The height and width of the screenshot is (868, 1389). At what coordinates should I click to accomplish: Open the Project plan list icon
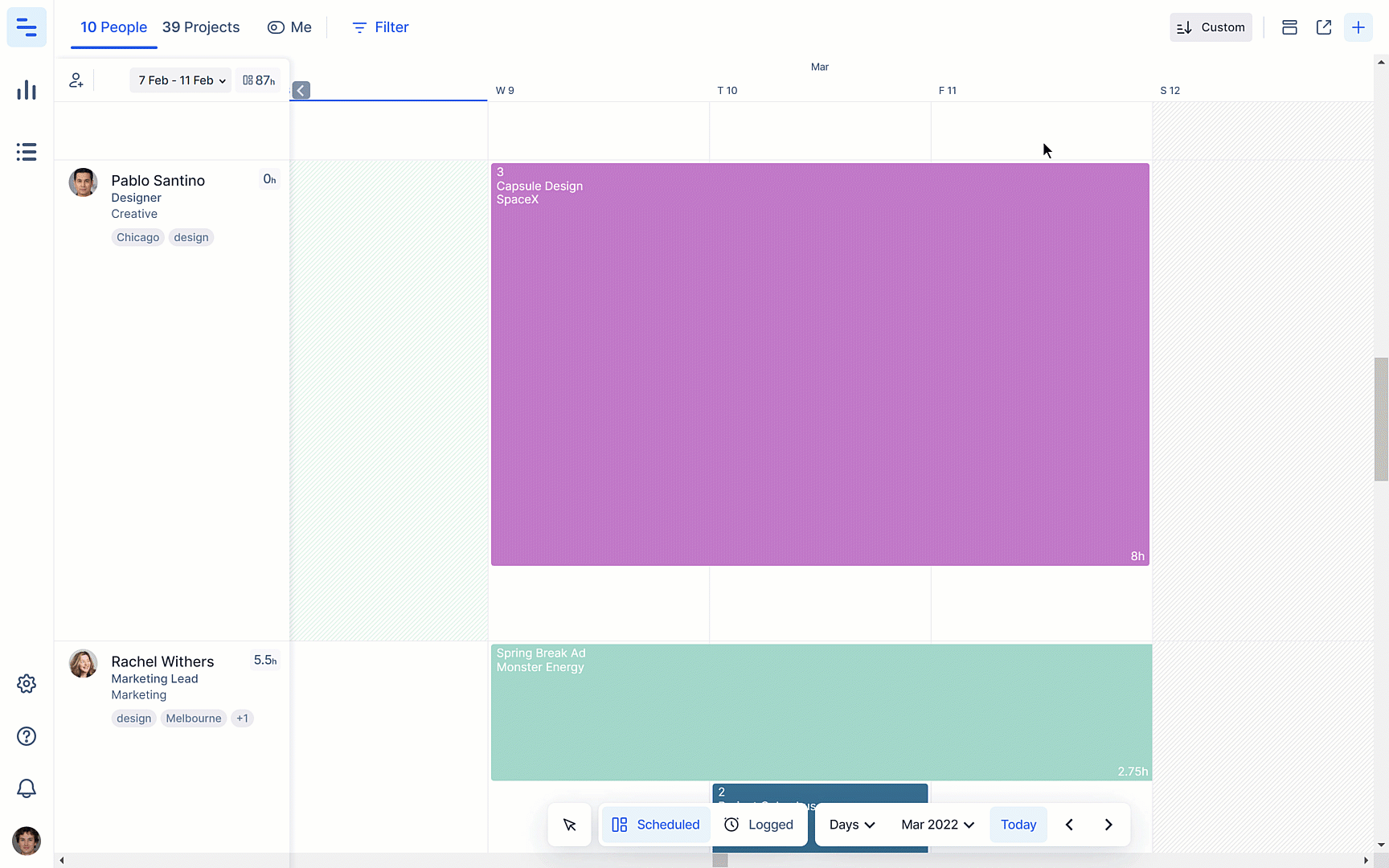point(27,152)
